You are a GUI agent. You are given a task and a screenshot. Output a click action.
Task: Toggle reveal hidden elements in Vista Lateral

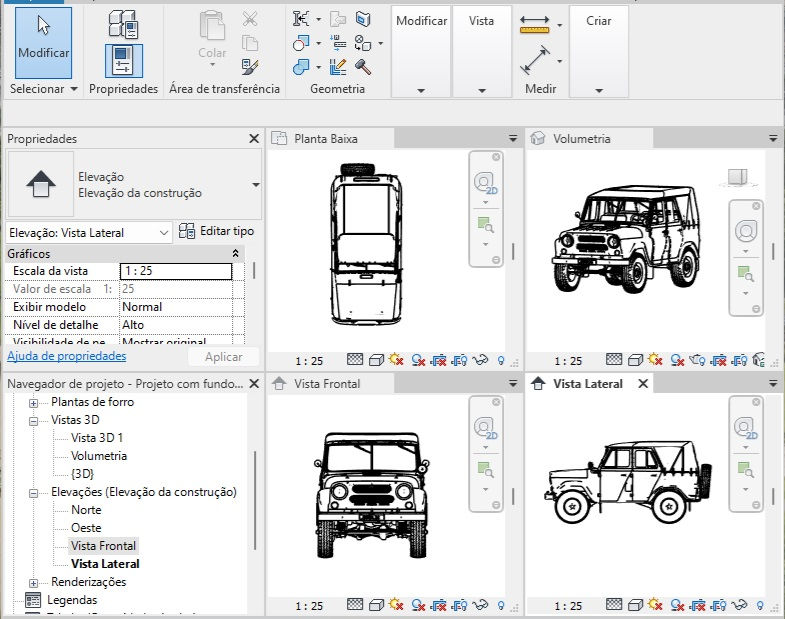(760, 605)
